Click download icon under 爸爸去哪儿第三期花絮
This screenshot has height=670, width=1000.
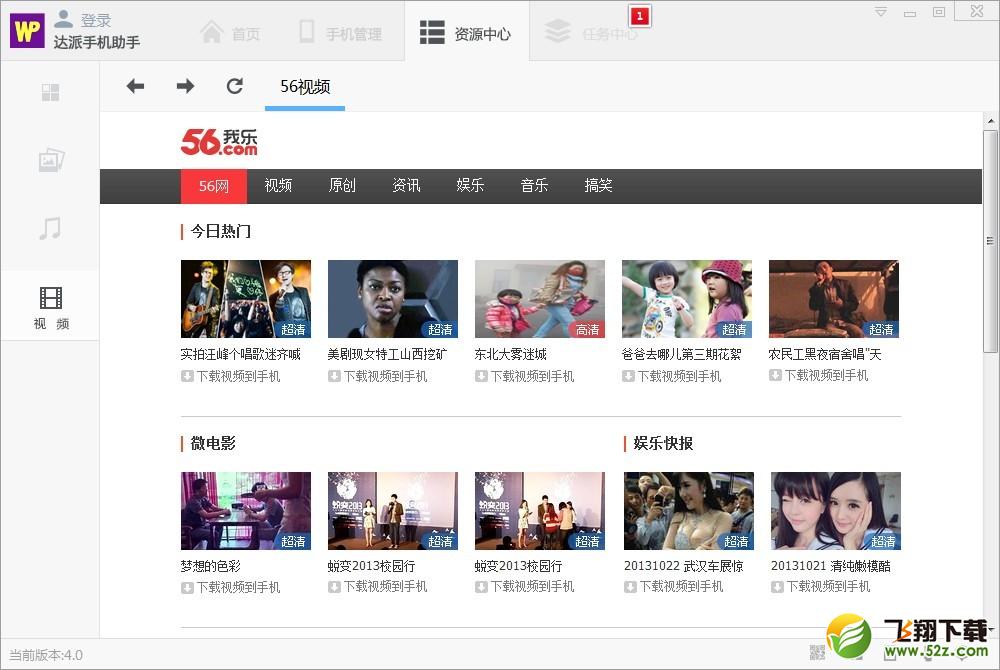click(x=628, y=376)
